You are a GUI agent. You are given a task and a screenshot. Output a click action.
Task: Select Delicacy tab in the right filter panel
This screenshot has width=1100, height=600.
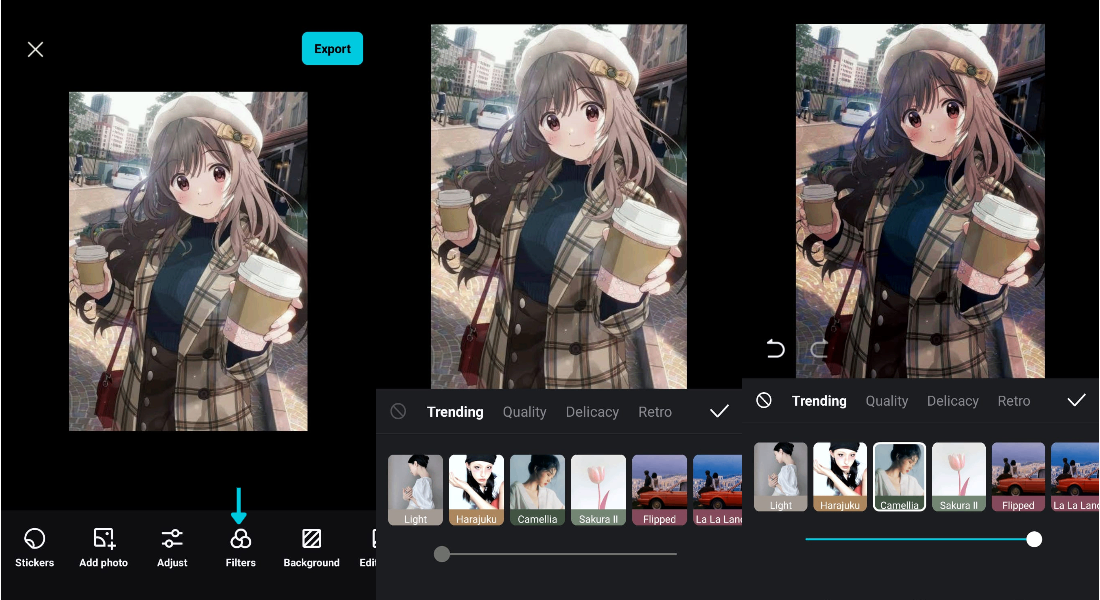[x=953, y=401]
